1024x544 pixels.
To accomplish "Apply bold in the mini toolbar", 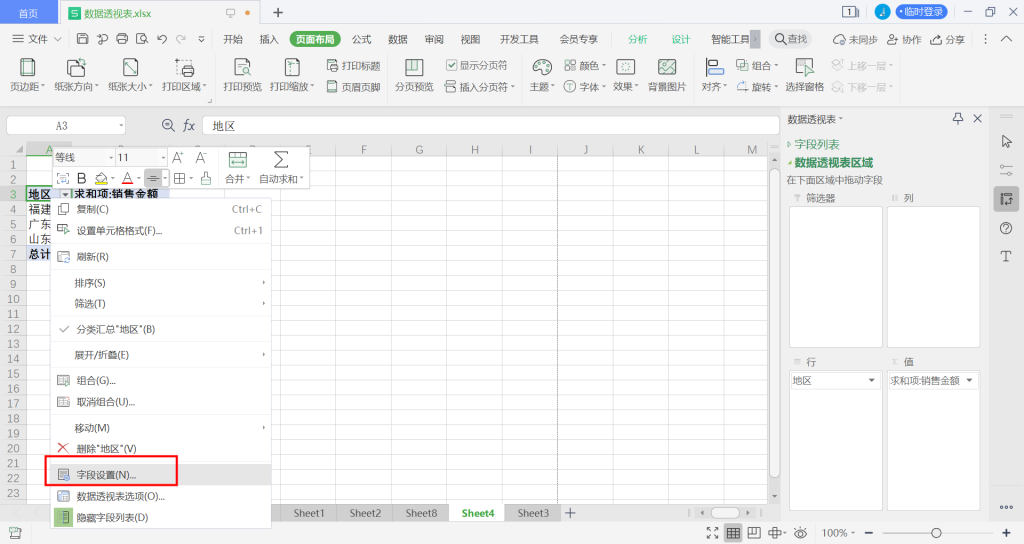I will [x=82, y=178].
